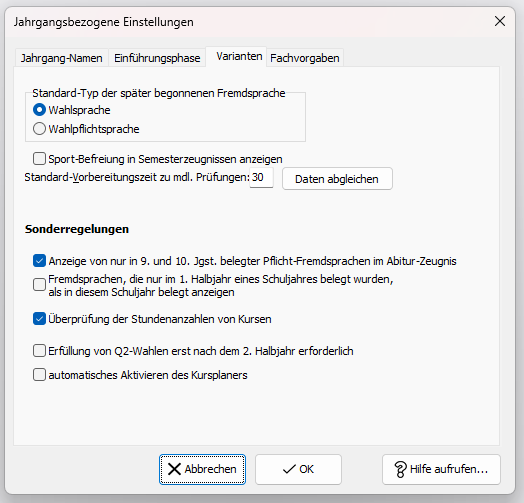Image resolution: width=524 pixels, height=503 pixels.
Task: Click the X icon on Abbrechen button
Action: coord(174,469)
